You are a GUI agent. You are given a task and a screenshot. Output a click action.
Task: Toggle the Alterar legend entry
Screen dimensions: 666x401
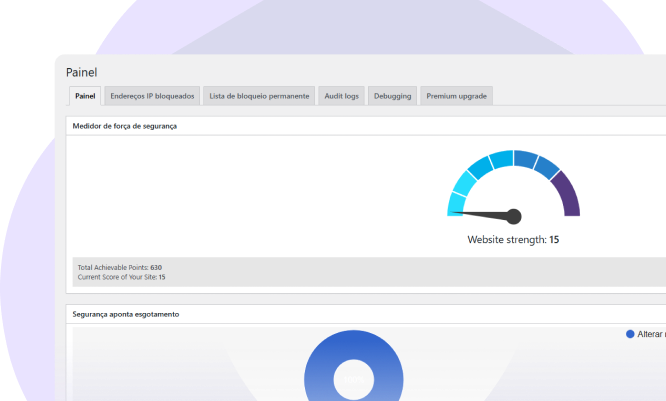click(x=650, y=334)
